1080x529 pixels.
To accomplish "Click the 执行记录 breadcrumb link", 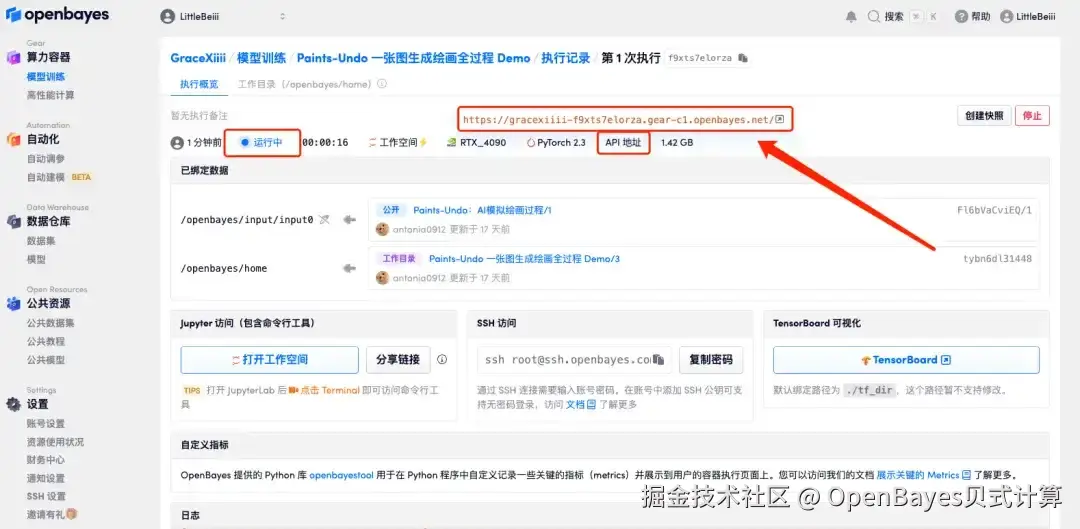I will [565, 58].
